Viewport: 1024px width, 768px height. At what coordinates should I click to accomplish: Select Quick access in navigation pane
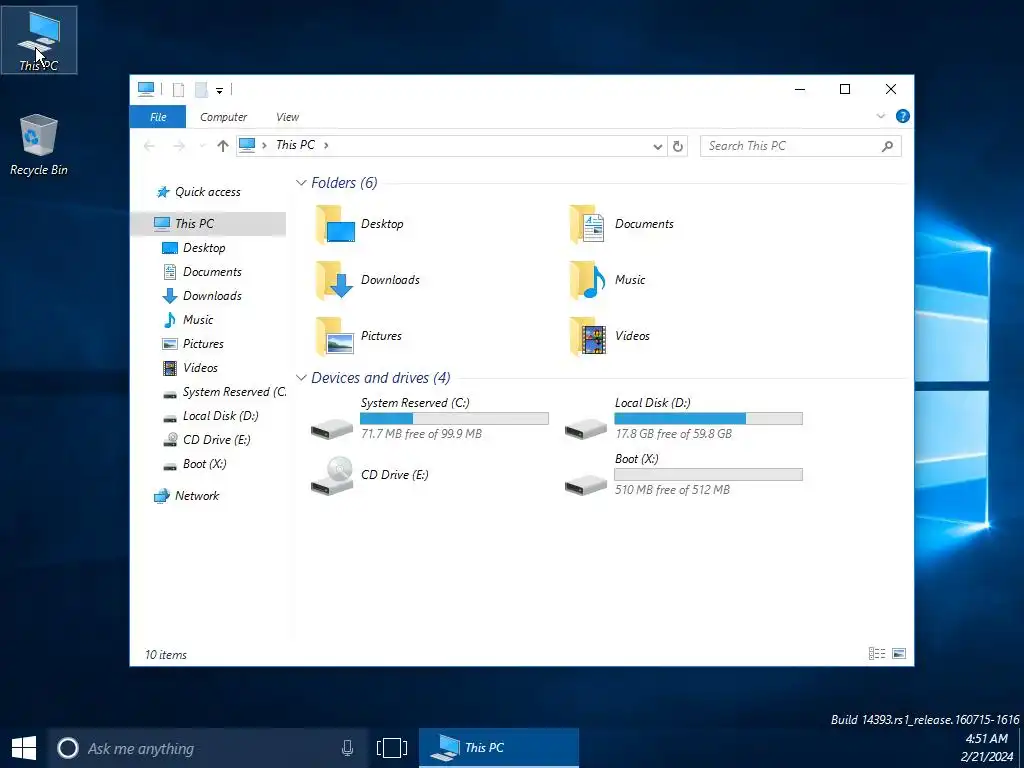coord(208,192)
